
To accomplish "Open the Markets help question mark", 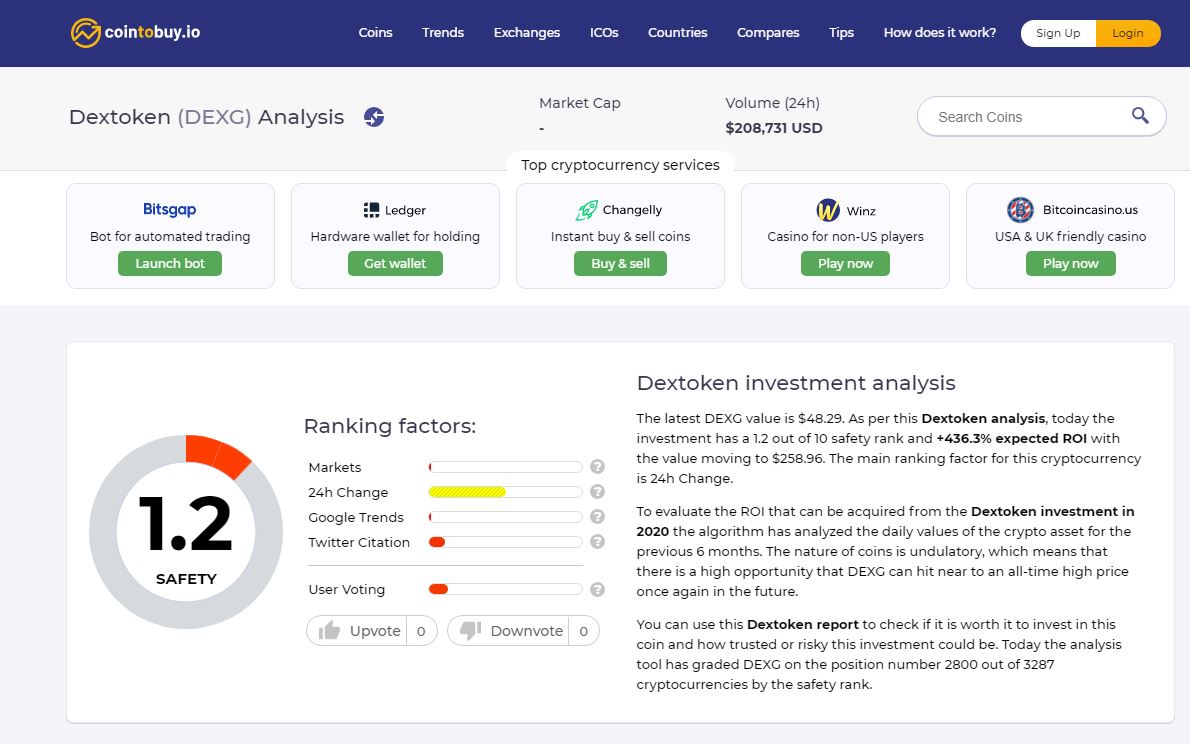I will point(597,466).
